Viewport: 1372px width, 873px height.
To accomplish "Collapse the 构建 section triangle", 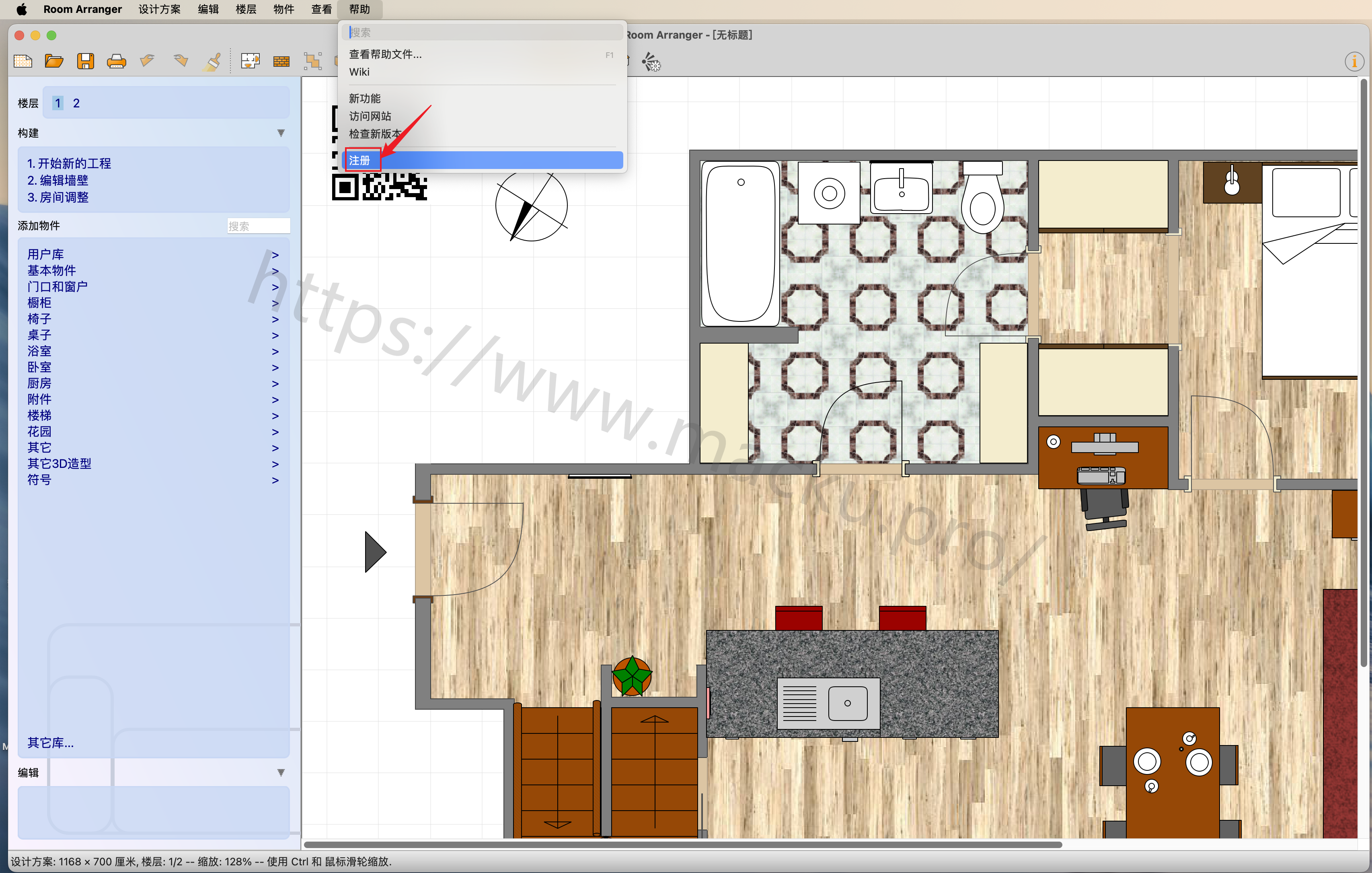I will point(281,133).
